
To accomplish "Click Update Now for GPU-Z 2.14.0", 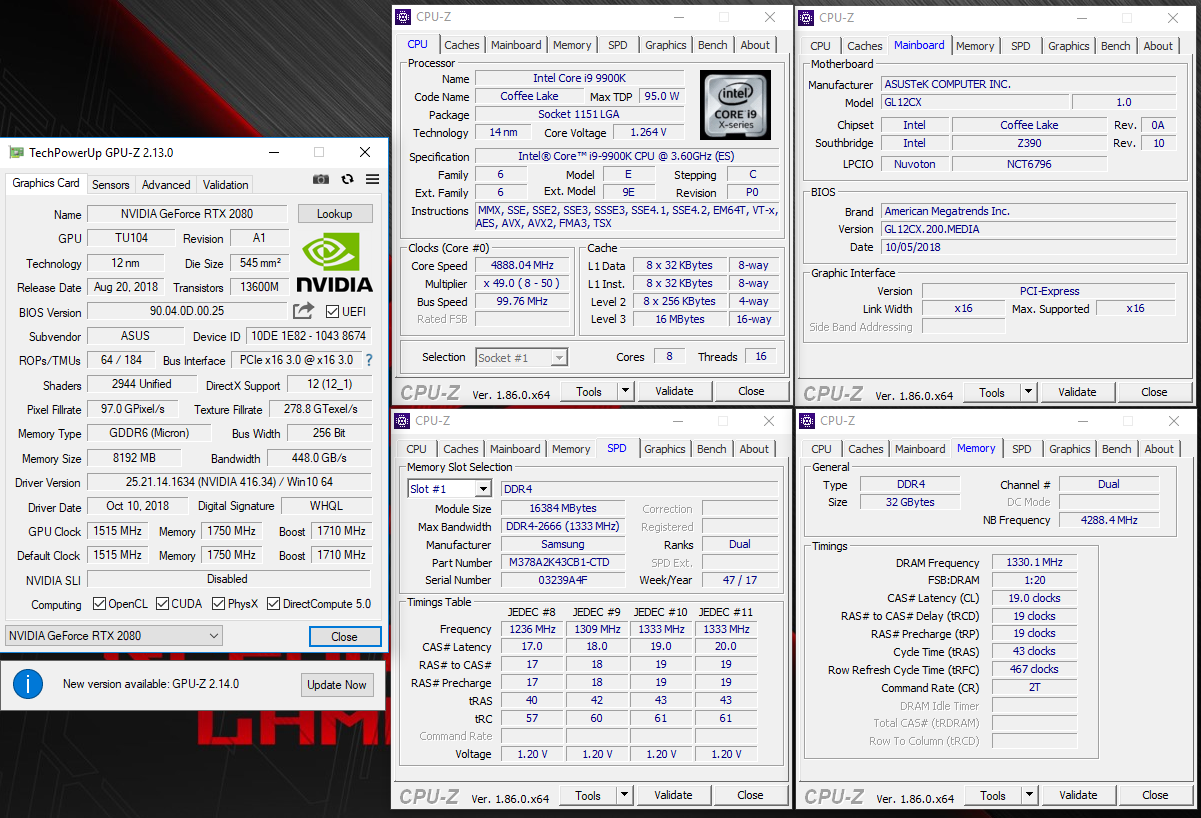I will (337, 685).
